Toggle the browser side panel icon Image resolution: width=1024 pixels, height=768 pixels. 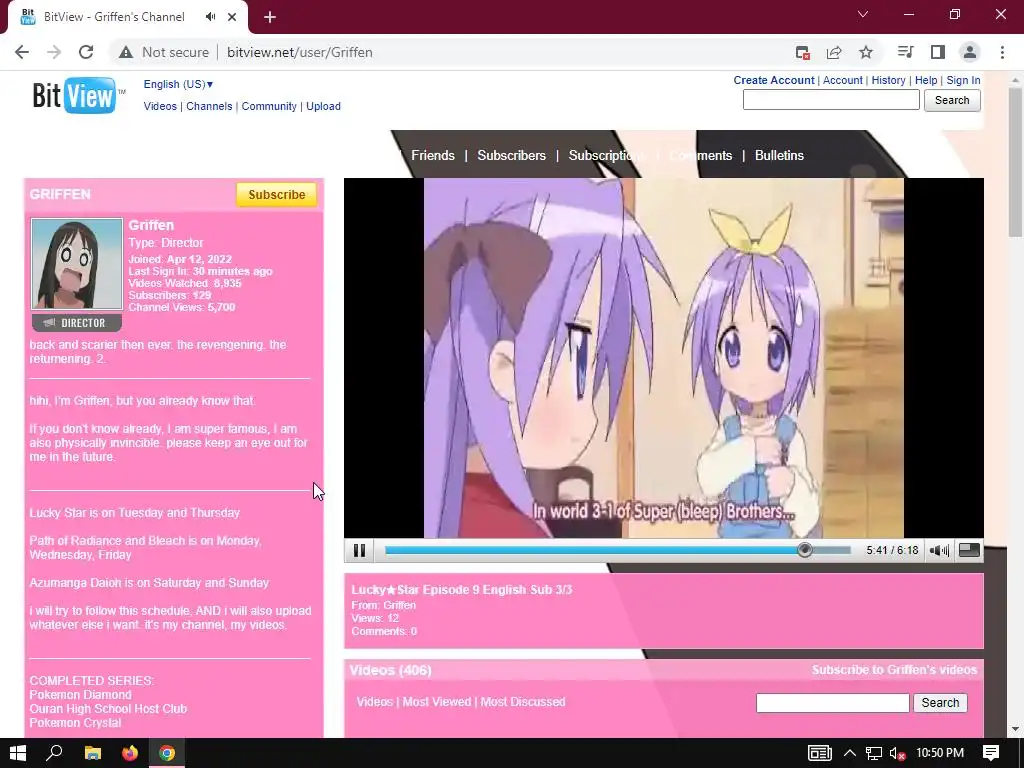938,52
